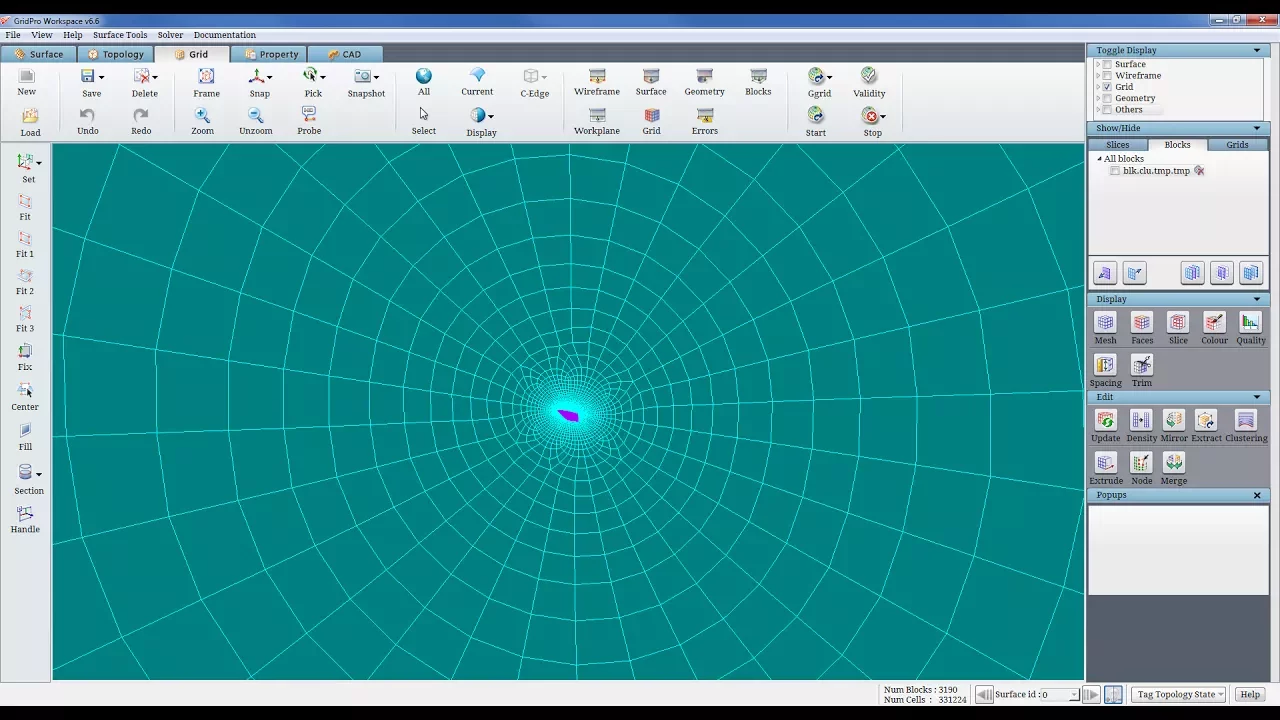Click the Colour display icon

coord(1214,322)
